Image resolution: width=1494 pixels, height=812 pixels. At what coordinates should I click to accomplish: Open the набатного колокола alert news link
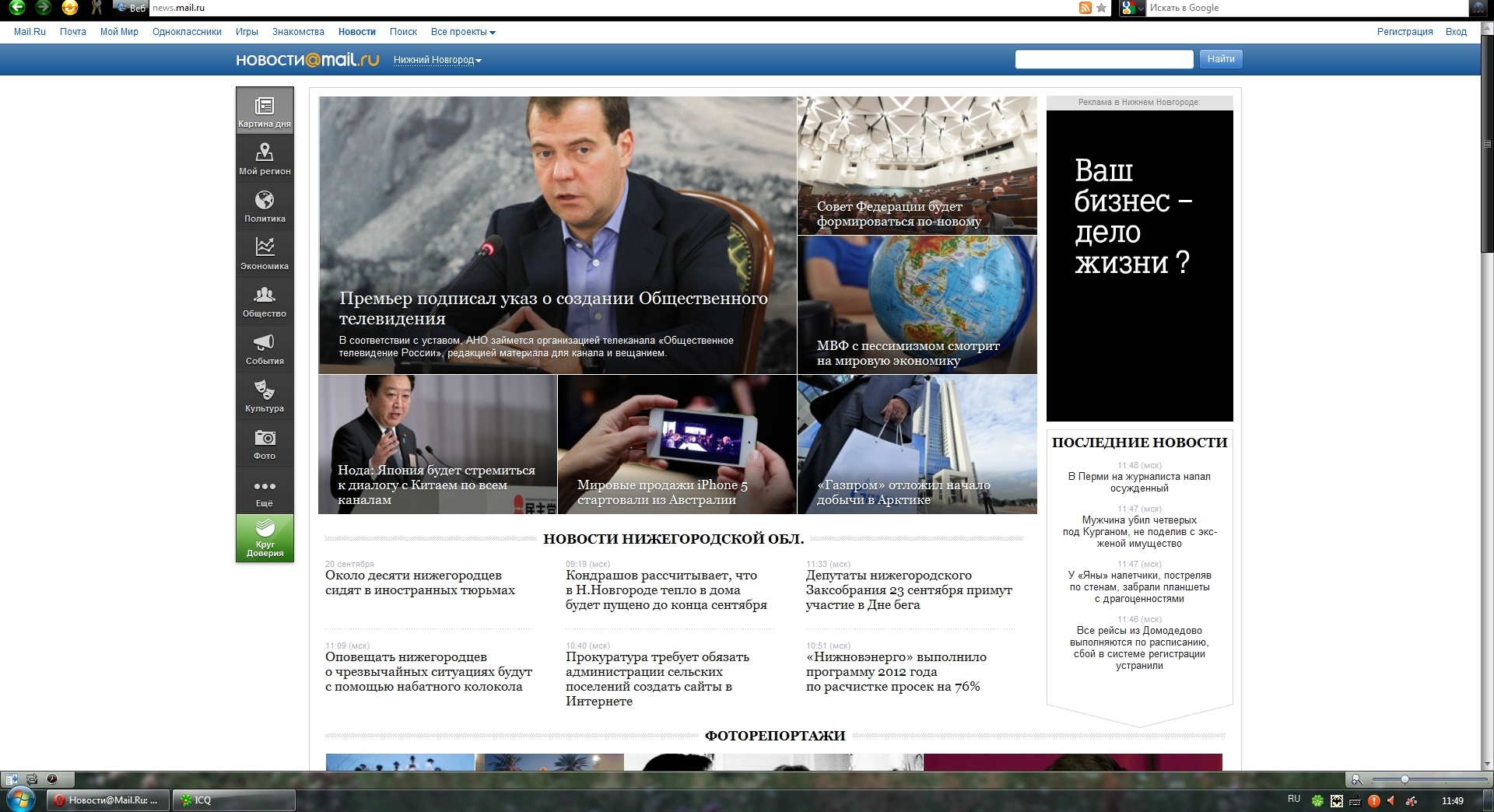(x=429, y=671)
